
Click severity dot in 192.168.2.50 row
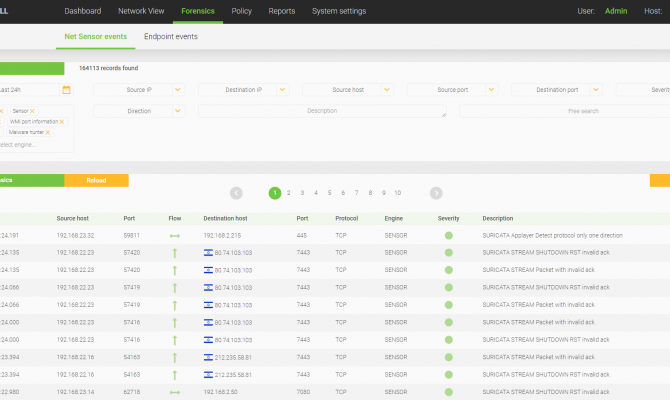click(x=449, y=392)
